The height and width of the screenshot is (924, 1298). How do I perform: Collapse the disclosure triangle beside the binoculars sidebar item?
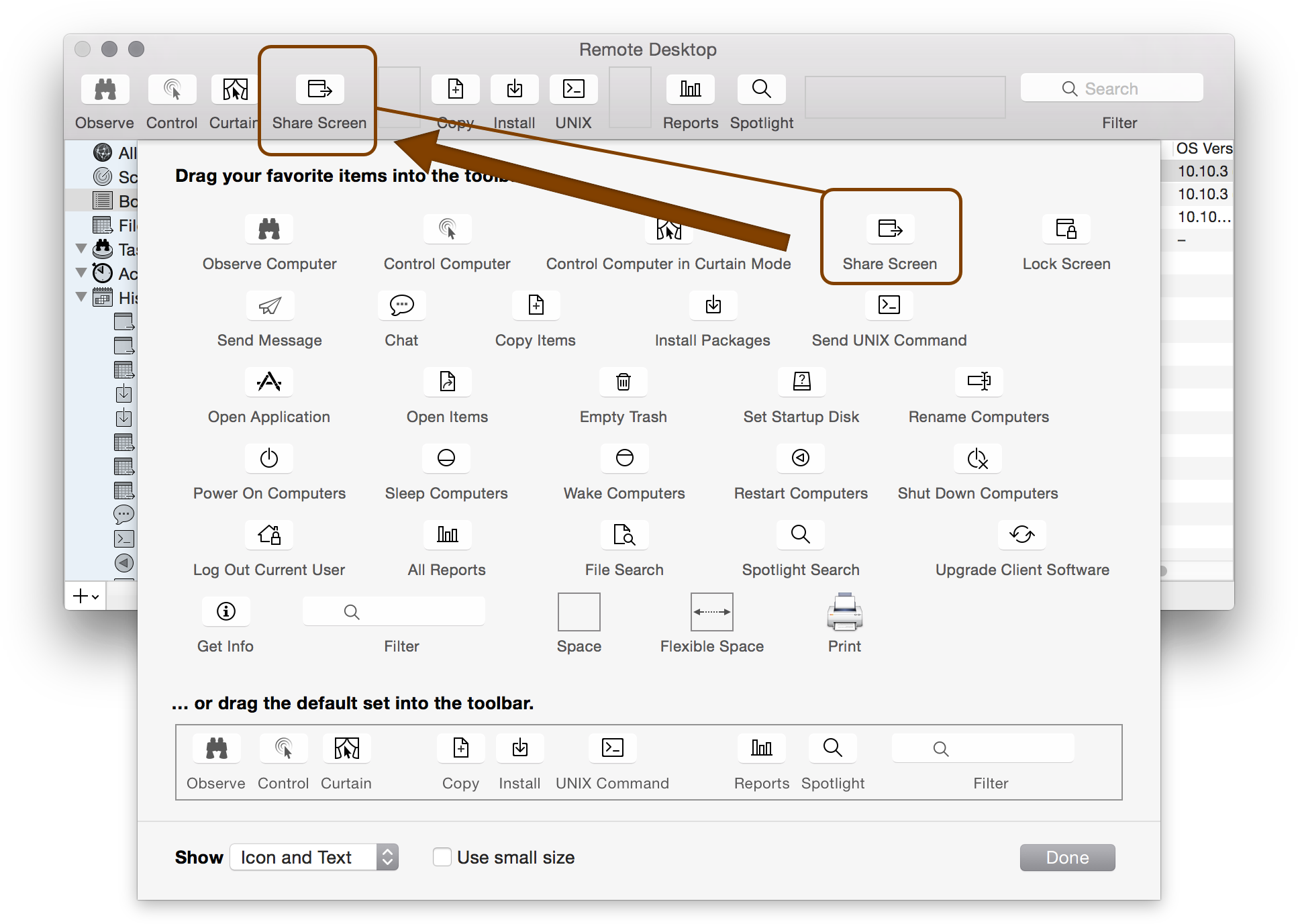tap(82, 249)
